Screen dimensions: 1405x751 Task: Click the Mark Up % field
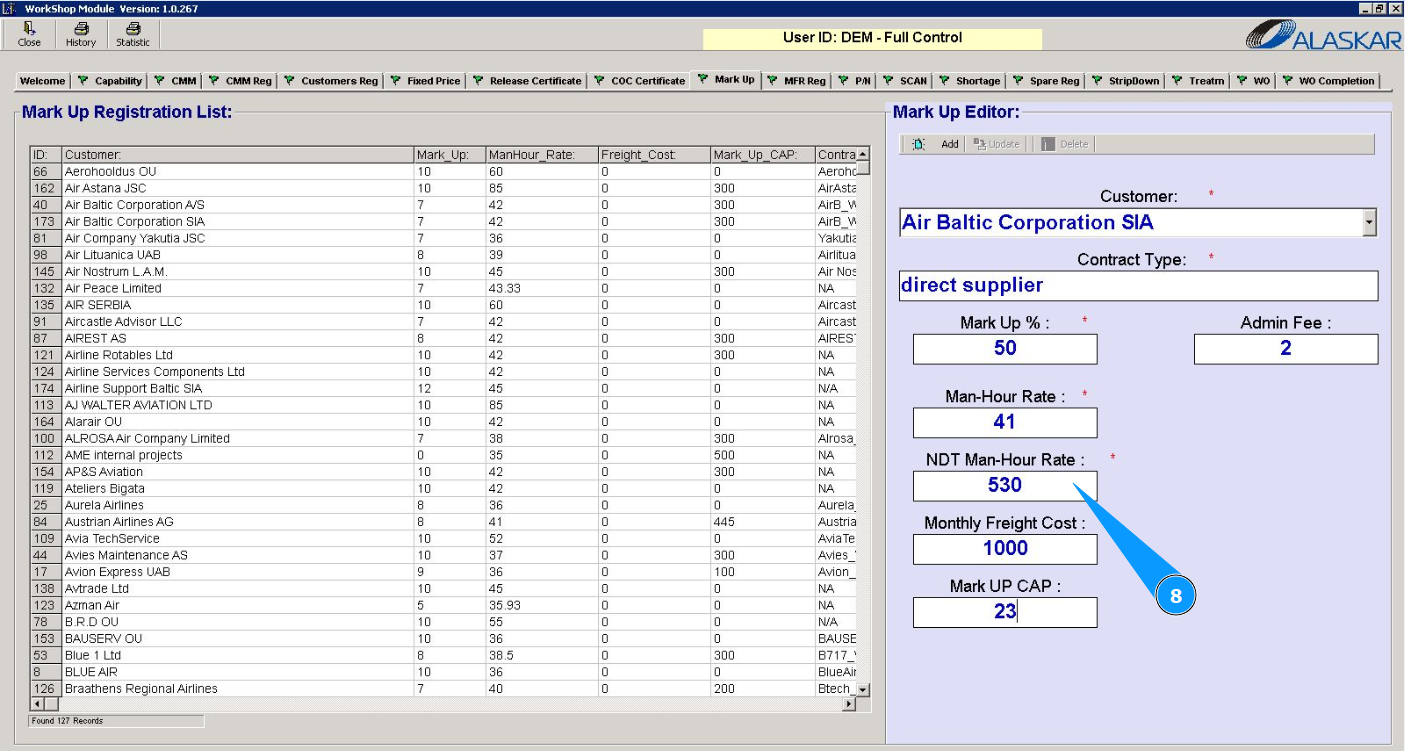point(1004,348)
